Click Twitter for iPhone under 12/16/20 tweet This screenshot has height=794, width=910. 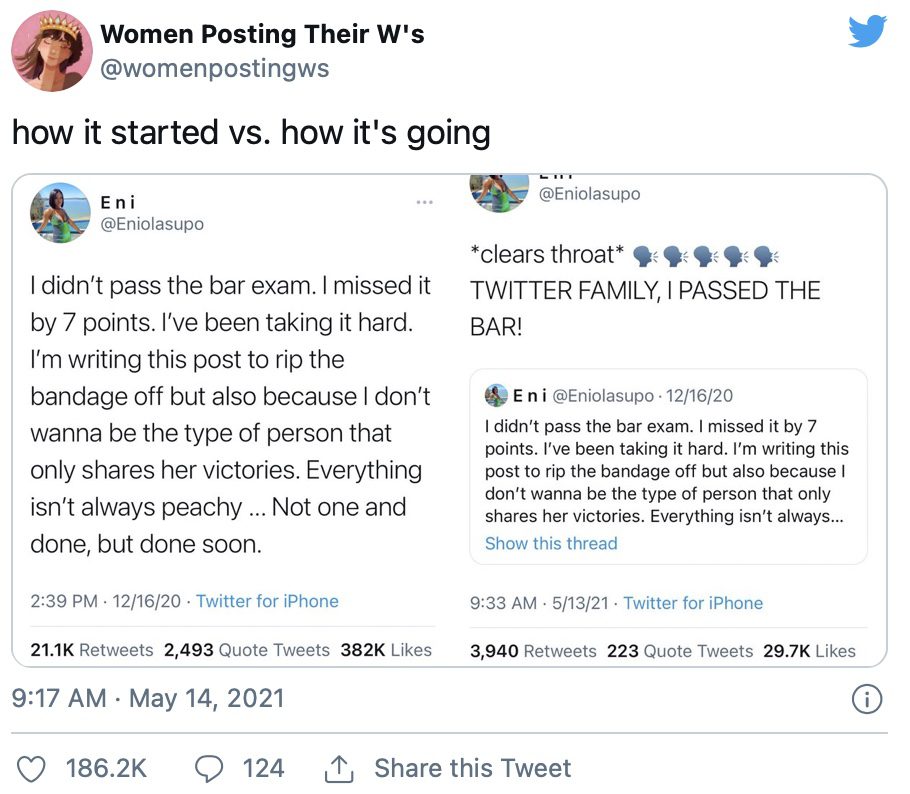[267, 601]
